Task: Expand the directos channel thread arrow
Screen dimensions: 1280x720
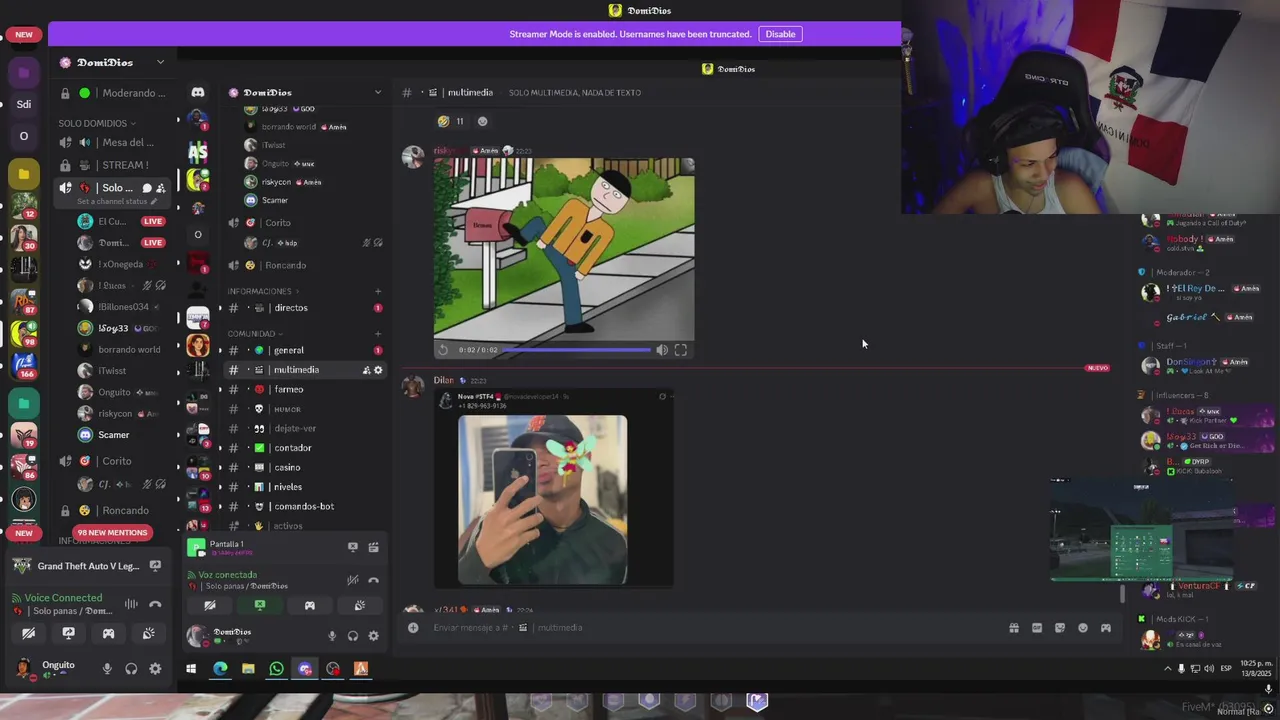Action: pyautogui.click(x=221, y=308)
